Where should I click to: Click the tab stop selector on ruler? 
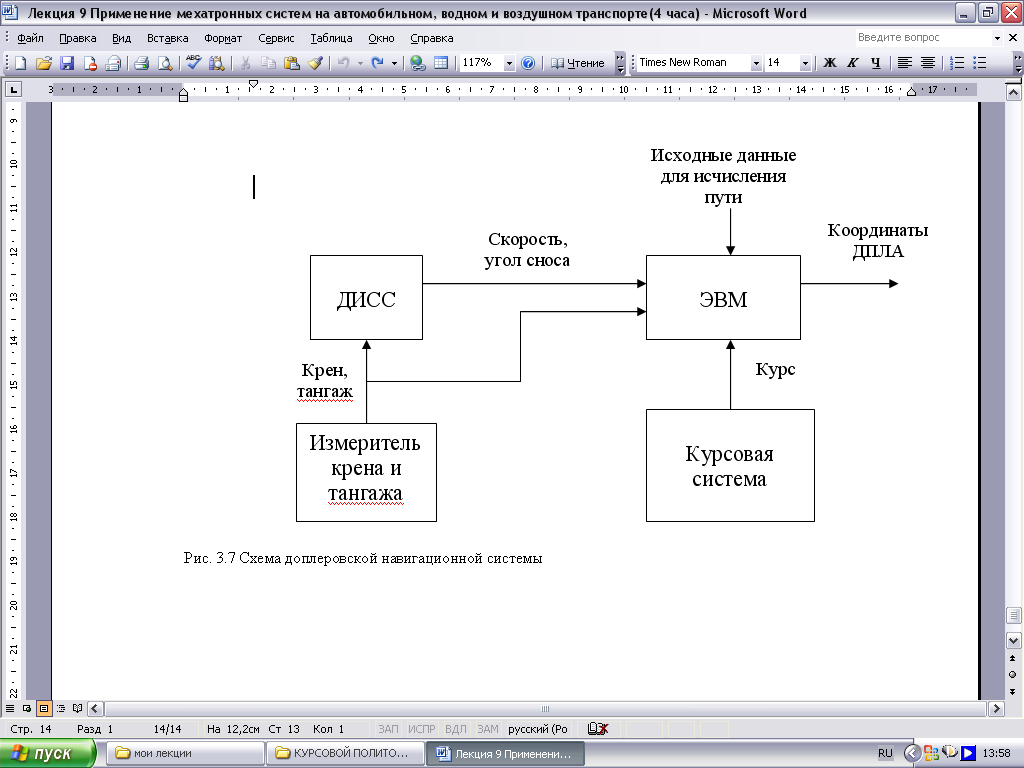click(x=14, y=89)
